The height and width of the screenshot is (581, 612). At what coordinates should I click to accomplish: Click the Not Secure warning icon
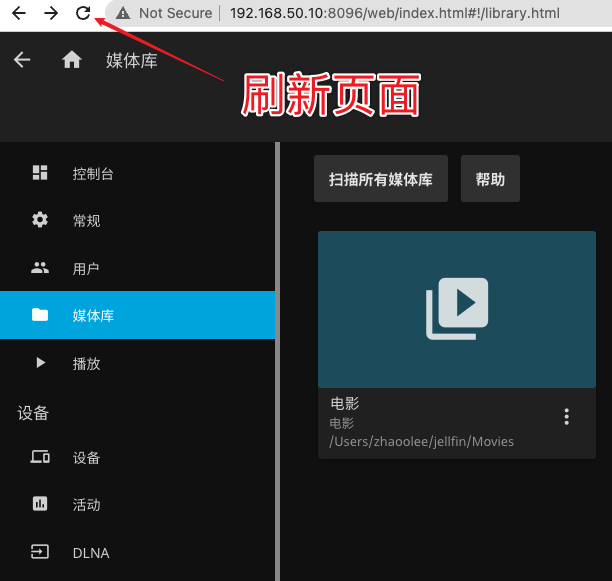point(123,13)
